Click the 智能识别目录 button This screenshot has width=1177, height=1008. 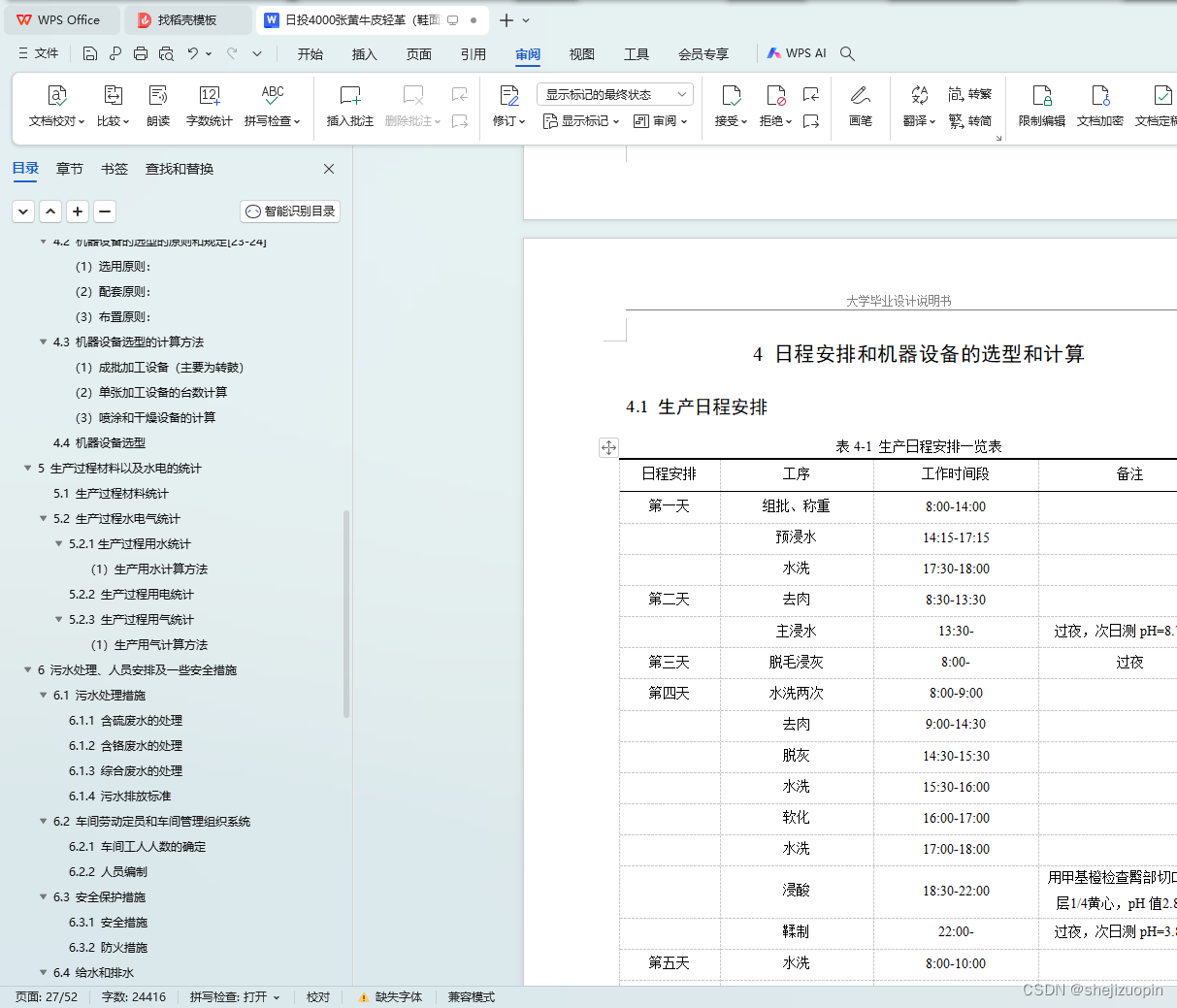pyautogui.click(x=290, y=211)
